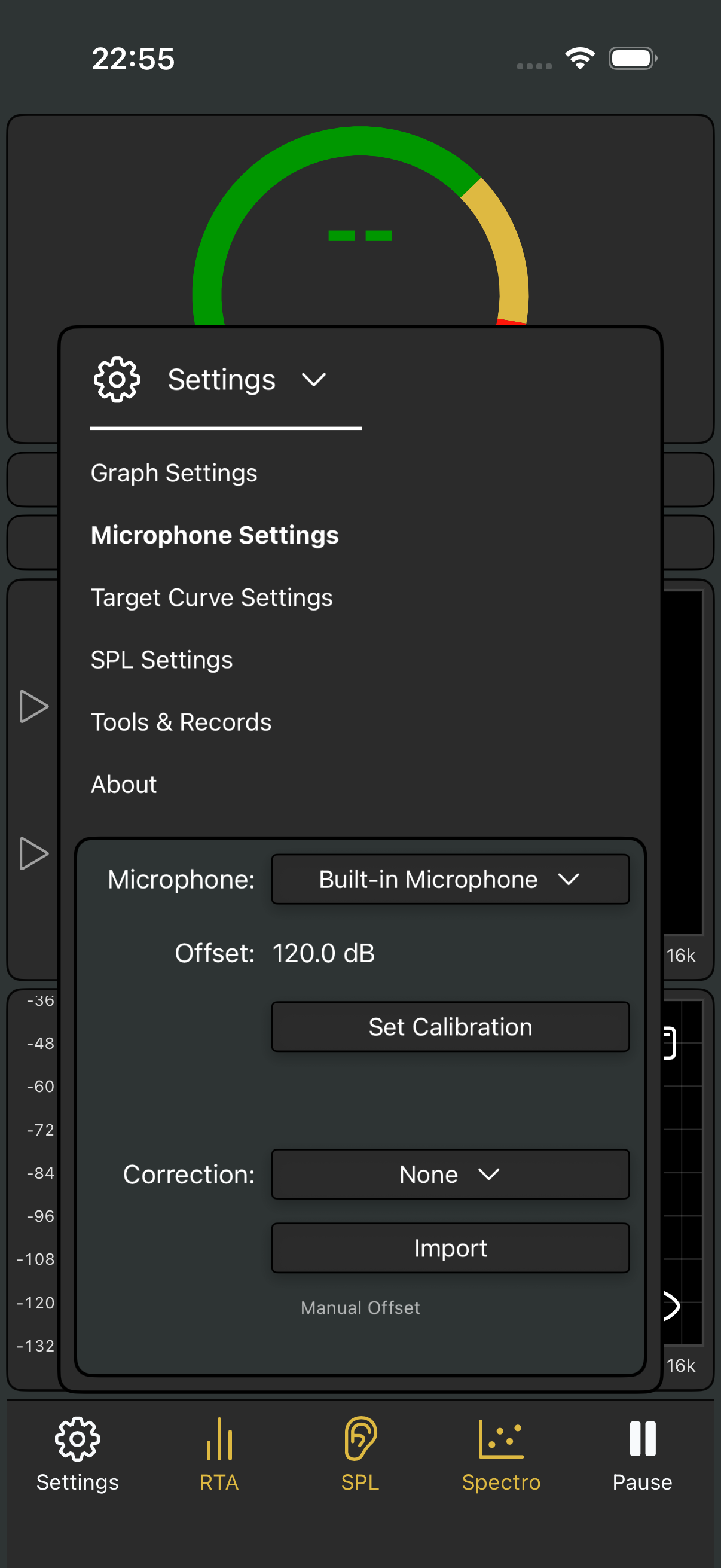
Task: Click the Manual Offset caption
Action: tap(360, 1307)
